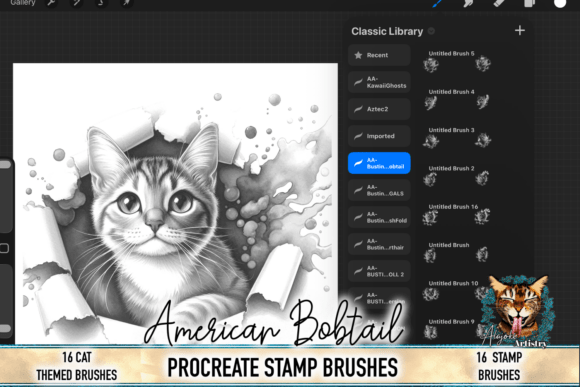Image resolution: width=580 pixels, height=387 pixels.
Task: Tap the square Modify button in sidebar
Action: click(4, 248)
